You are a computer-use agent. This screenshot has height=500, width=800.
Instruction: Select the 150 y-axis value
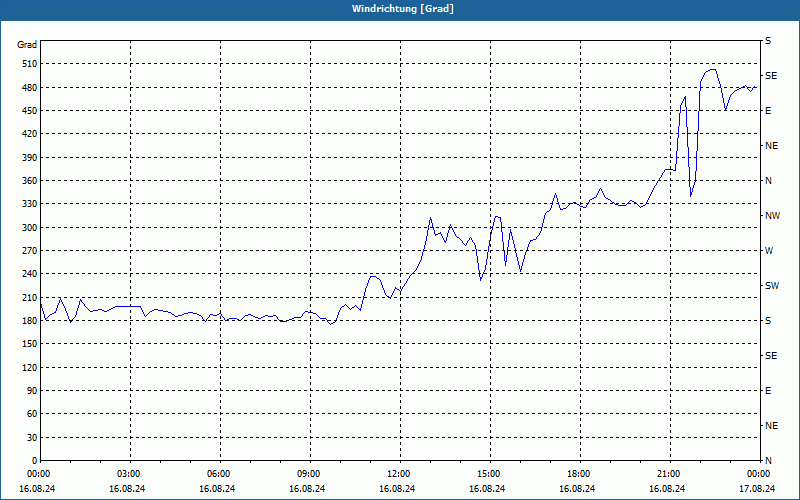[x=30, y=344]
